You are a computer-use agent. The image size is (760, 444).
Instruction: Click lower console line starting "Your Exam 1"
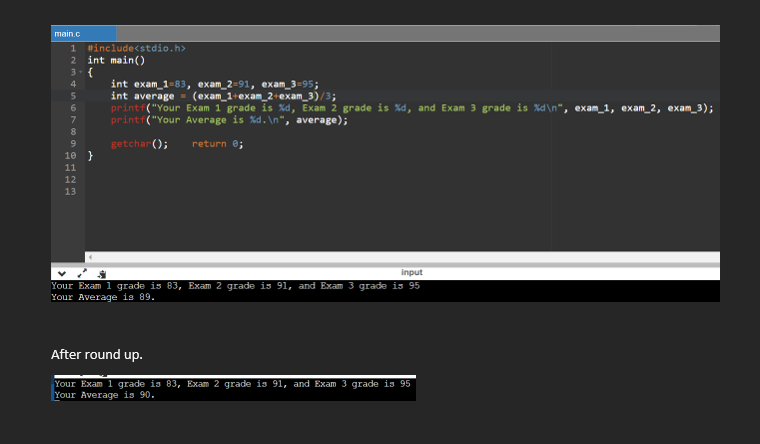[x=232, y=384]
